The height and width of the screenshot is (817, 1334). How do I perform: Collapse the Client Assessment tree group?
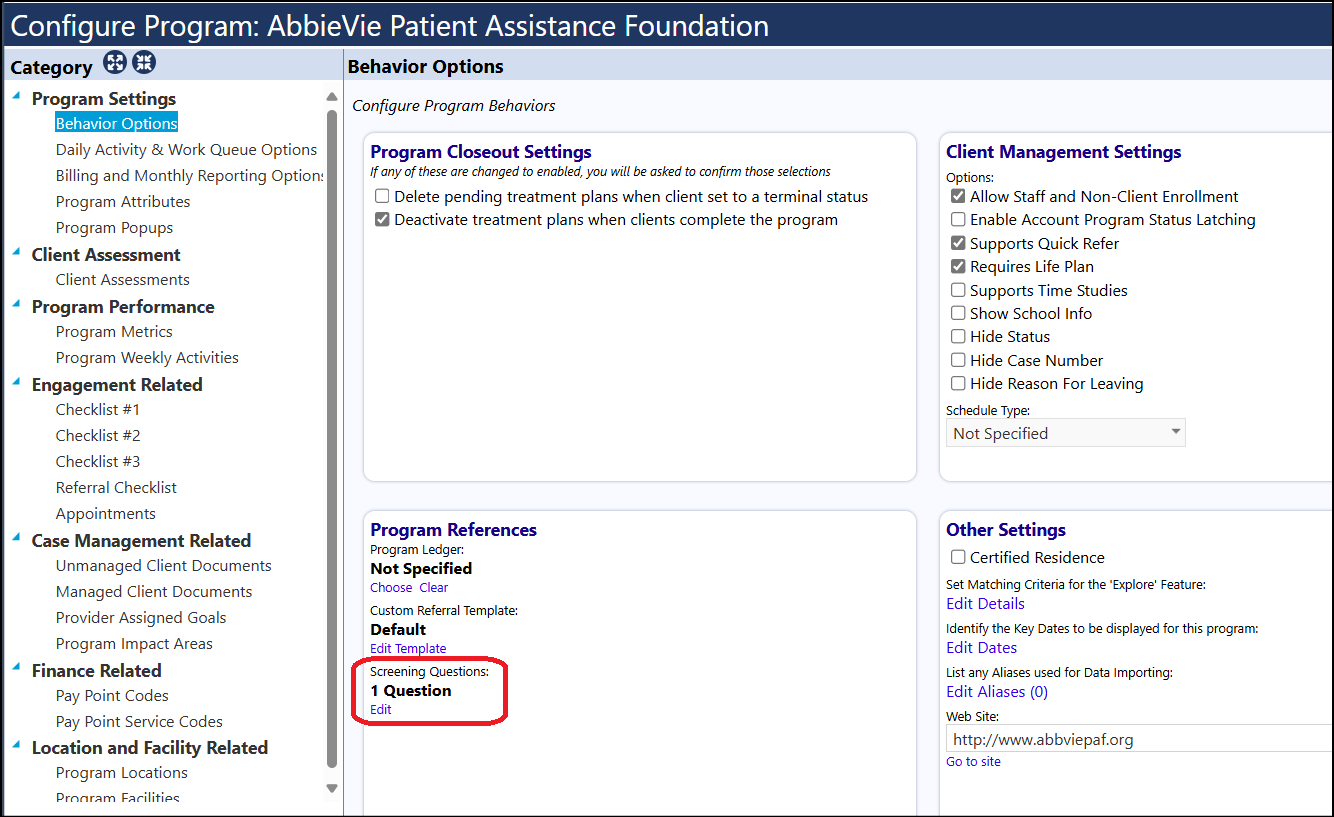coord(17,251)
